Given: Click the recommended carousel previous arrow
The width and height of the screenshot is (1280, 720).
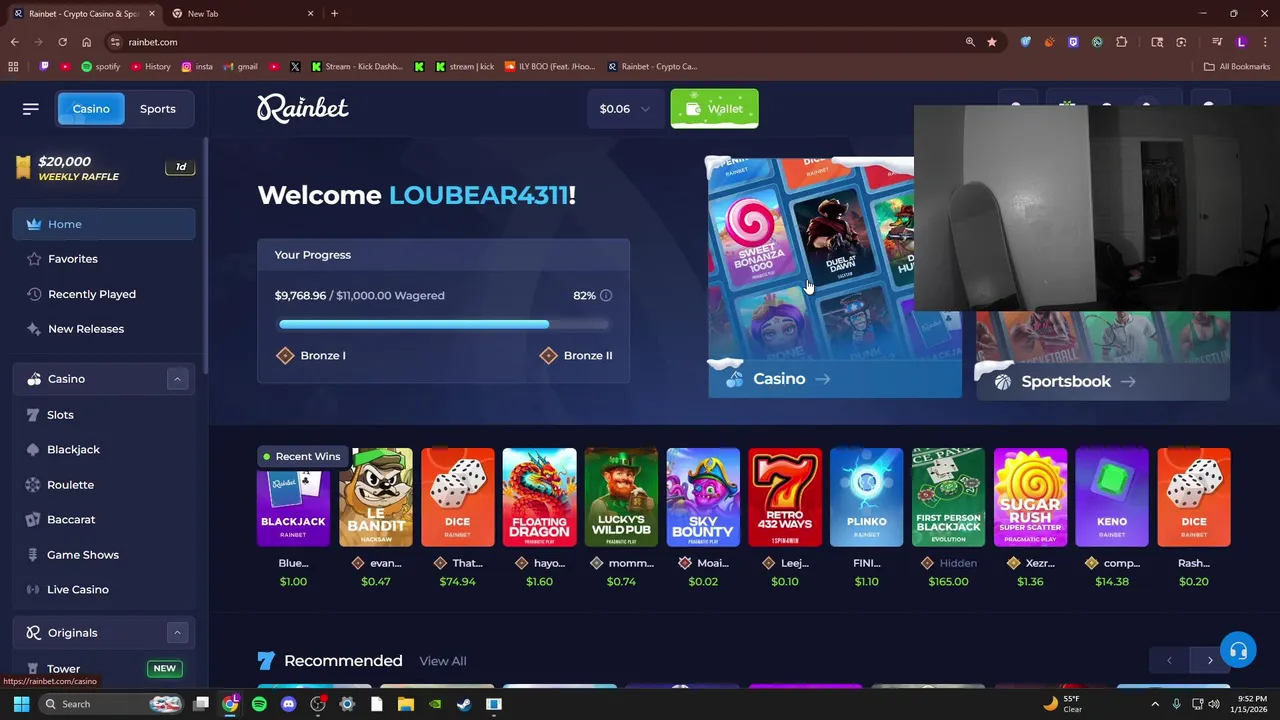Looking at the screenshot, I should click(x=1169, y=660).
